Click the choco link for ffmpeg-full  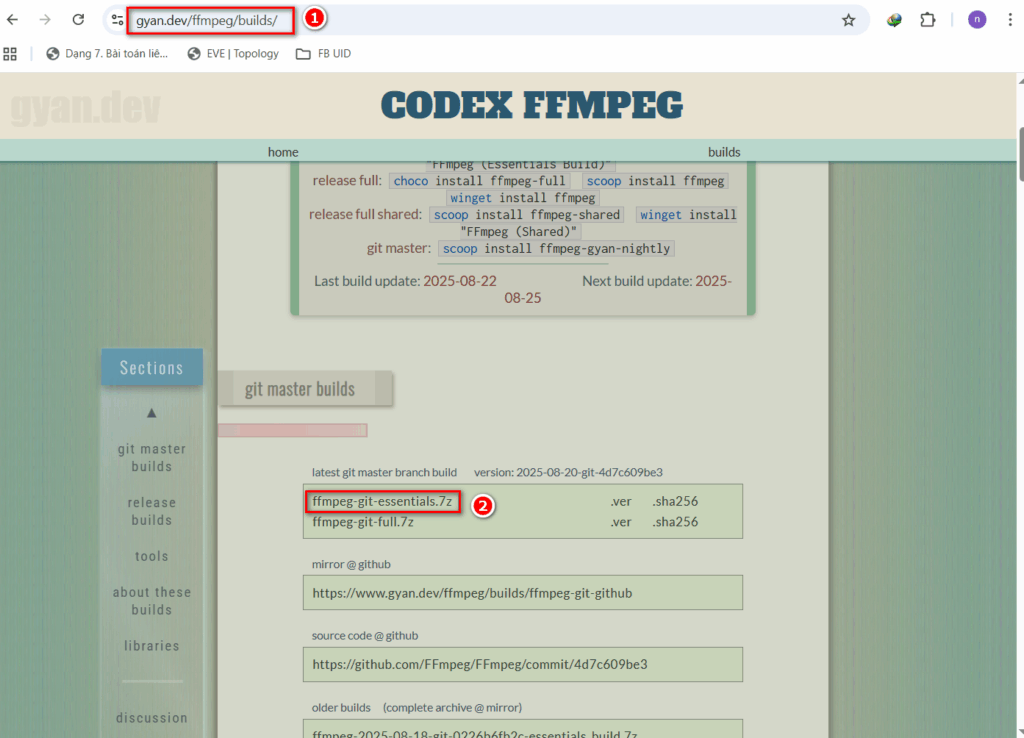pos(411,181)
